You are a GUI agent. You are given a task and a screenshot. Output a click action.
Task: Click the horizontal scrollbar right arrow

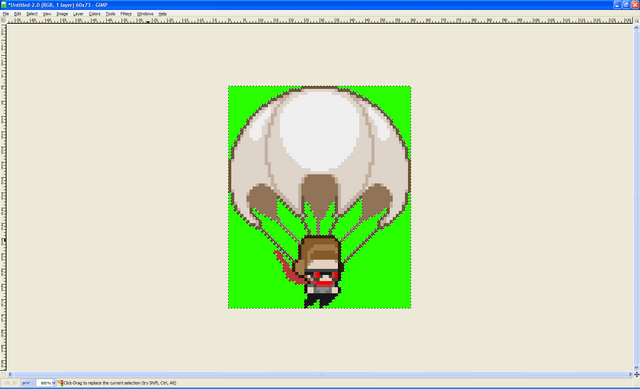pos(630,374)
